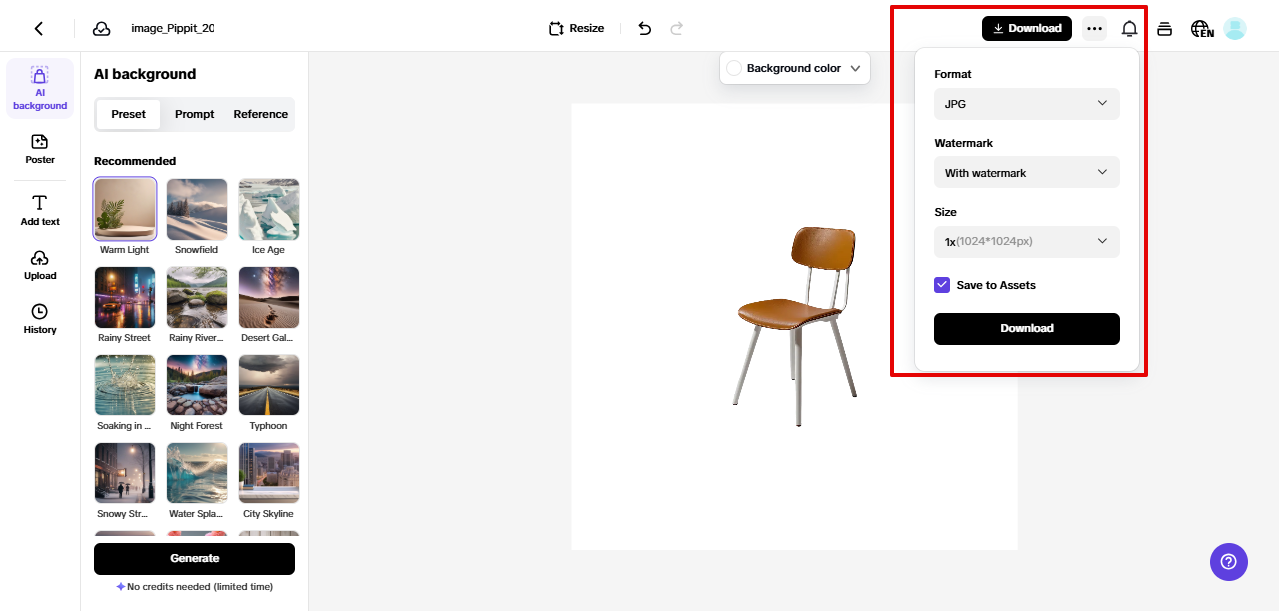
Task: Redo the last undone action
Action: point(677,28)
